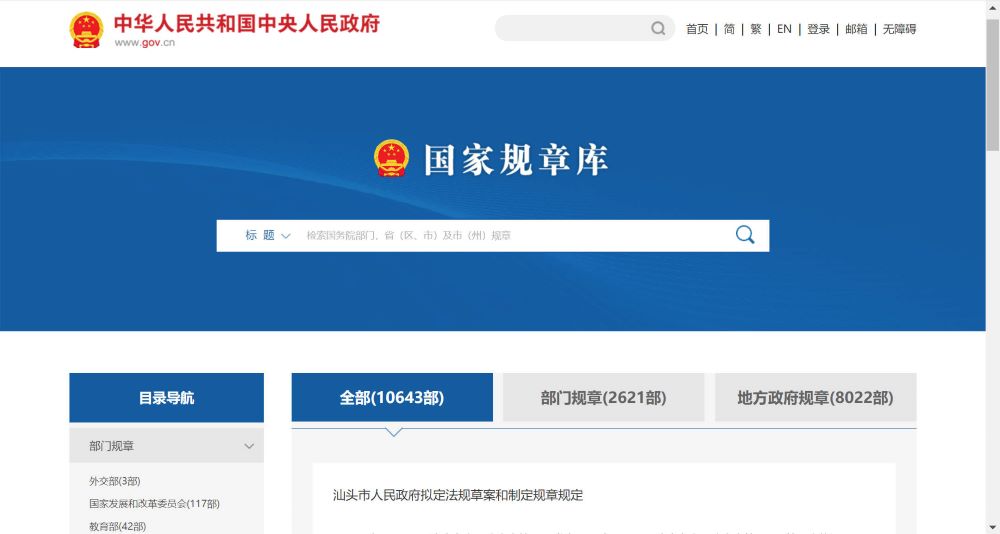This screenshot has height=534, width=1000.
Task: Open the 邮箱 mailbox link
Action: [x=856, y=29]
